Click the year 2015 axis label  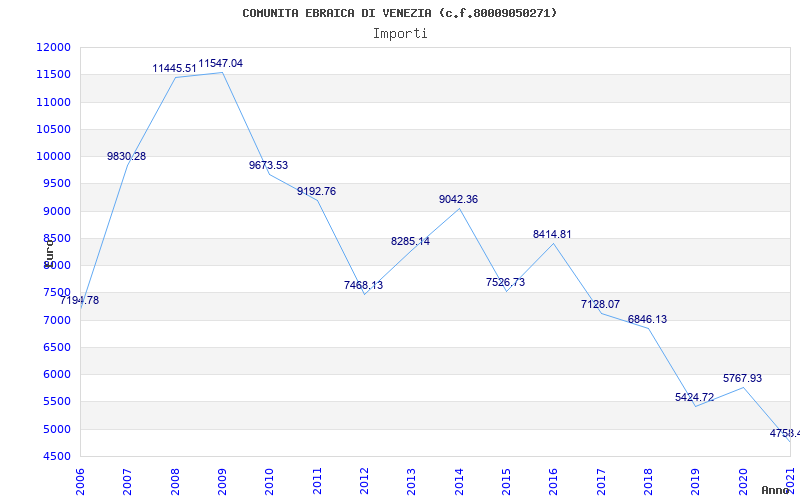pos(506,481)
